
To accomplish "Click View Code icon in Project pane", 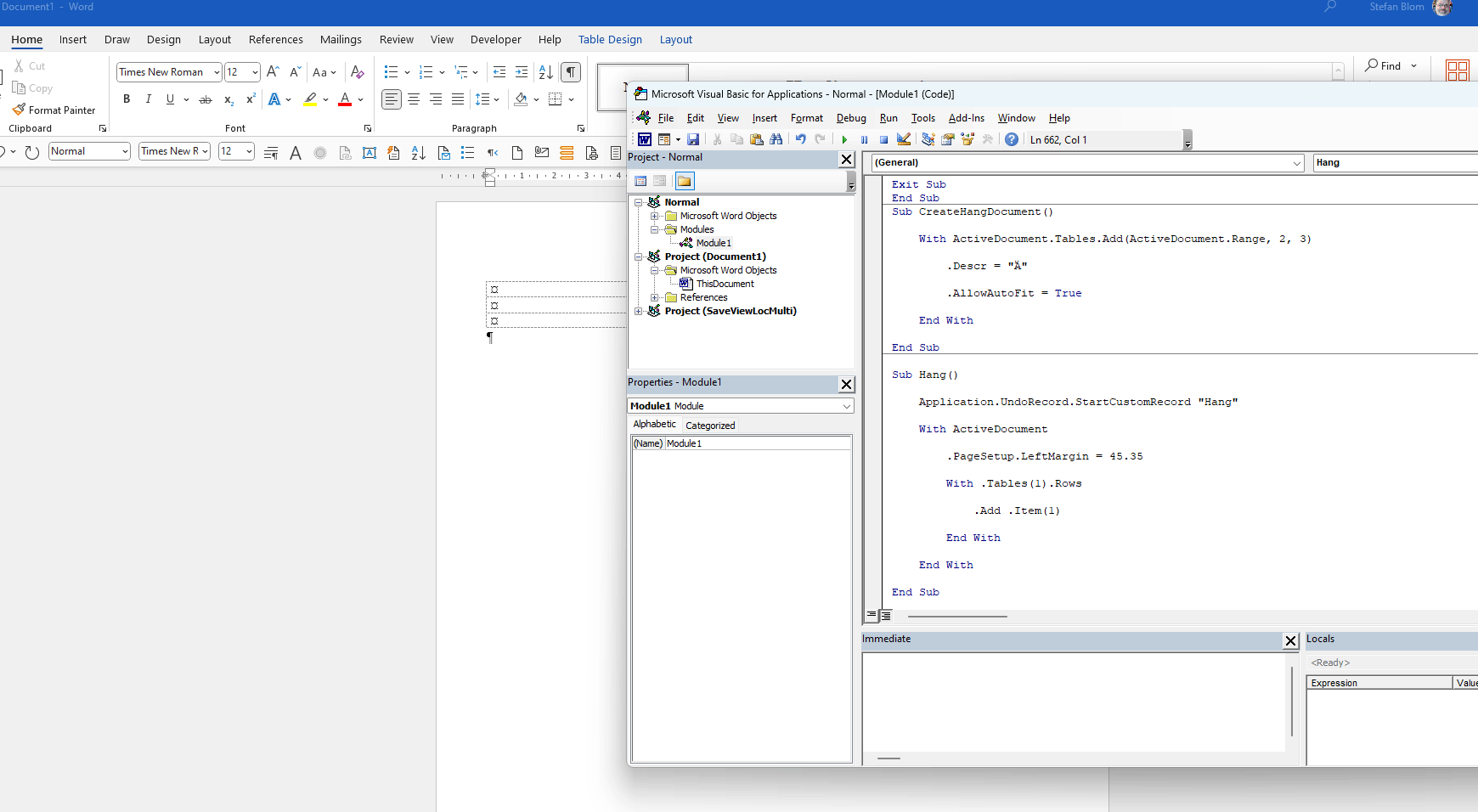I will [x=641, y=181].
